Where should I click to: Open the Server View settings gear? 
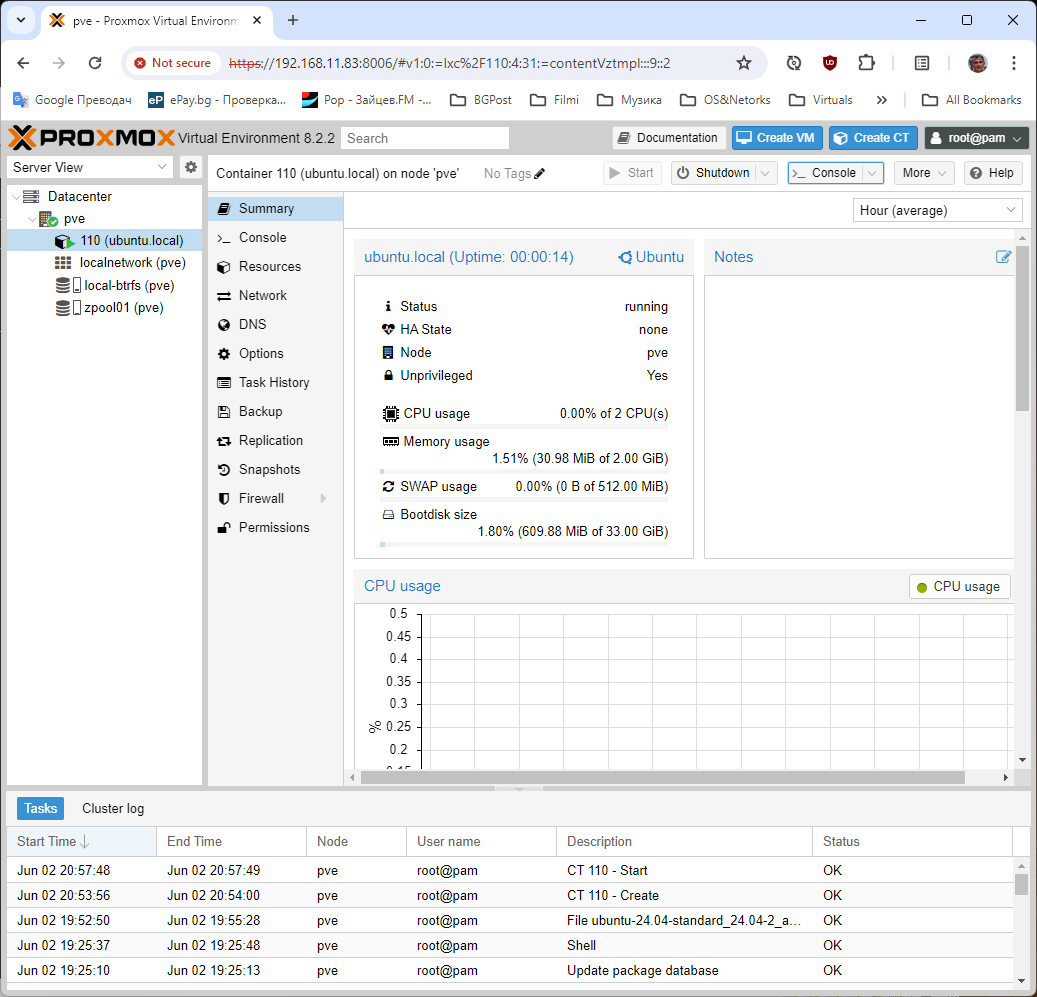[190, 167]
